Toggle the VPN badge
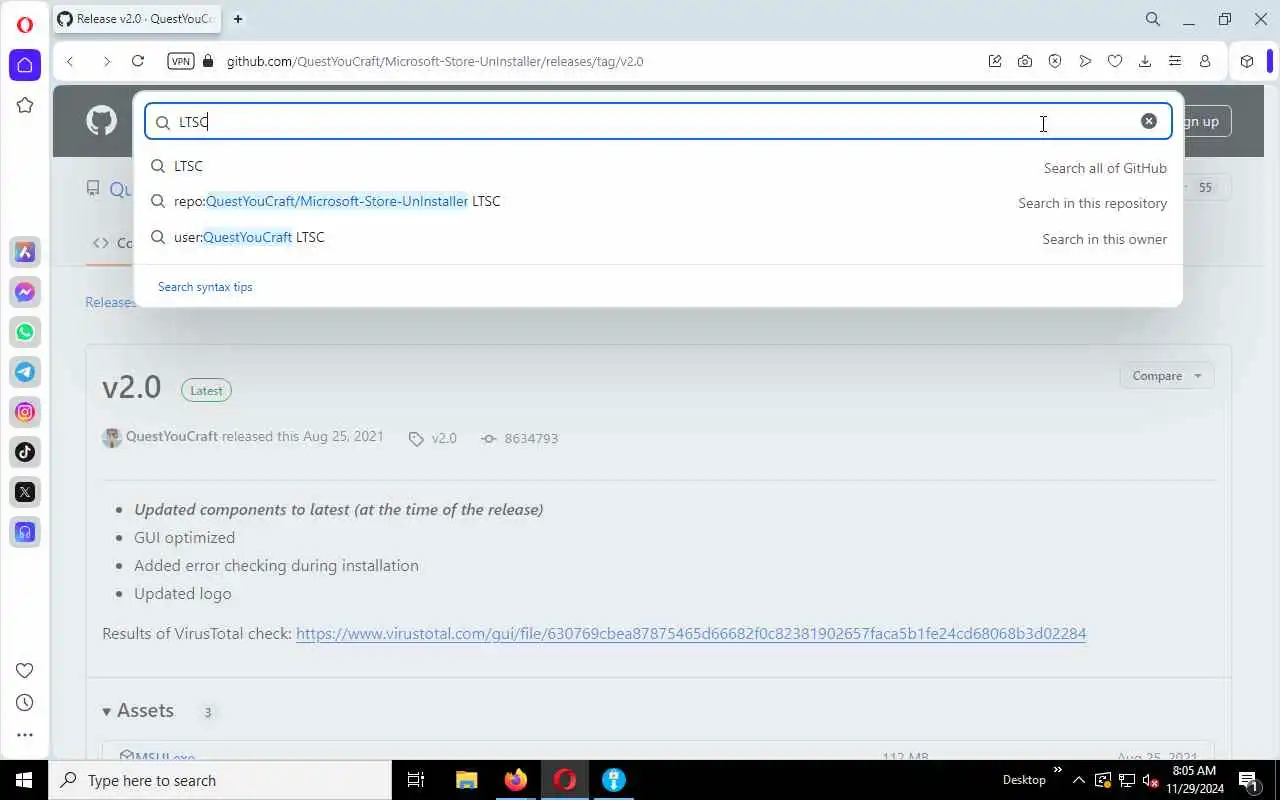1280x800 pixels. click(180, 61)
